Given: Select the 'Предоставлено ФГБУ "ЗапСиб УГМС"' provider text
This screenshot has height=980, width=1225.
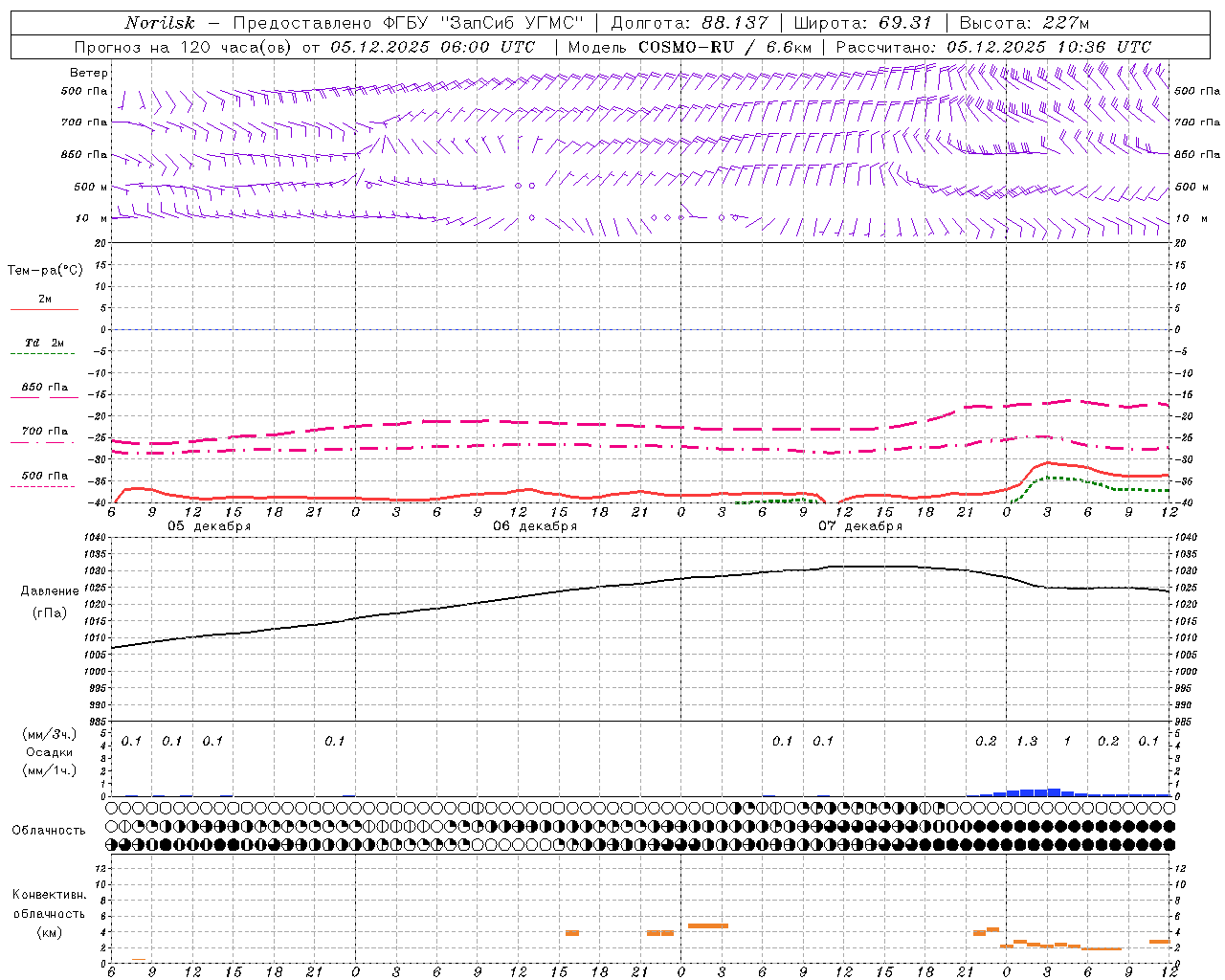Looking at the screenshot, I should pos(408,23).
